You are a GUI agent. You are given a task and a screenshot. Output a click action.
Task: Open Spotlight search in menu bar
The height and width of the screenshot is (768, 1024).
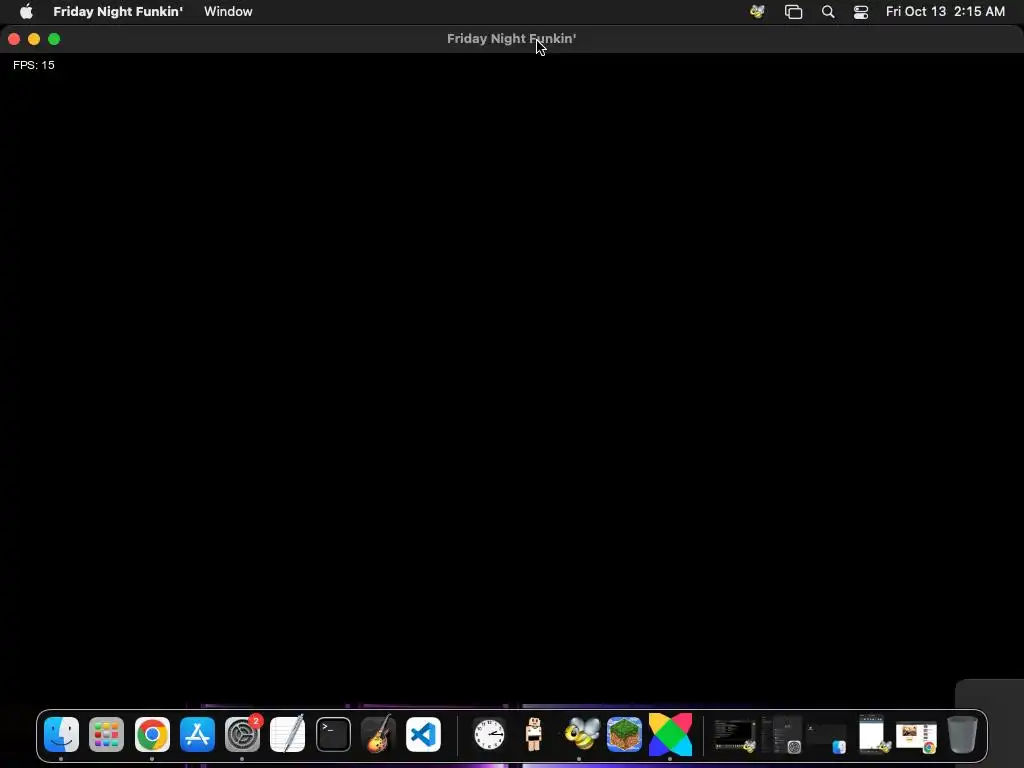point(828,12)
